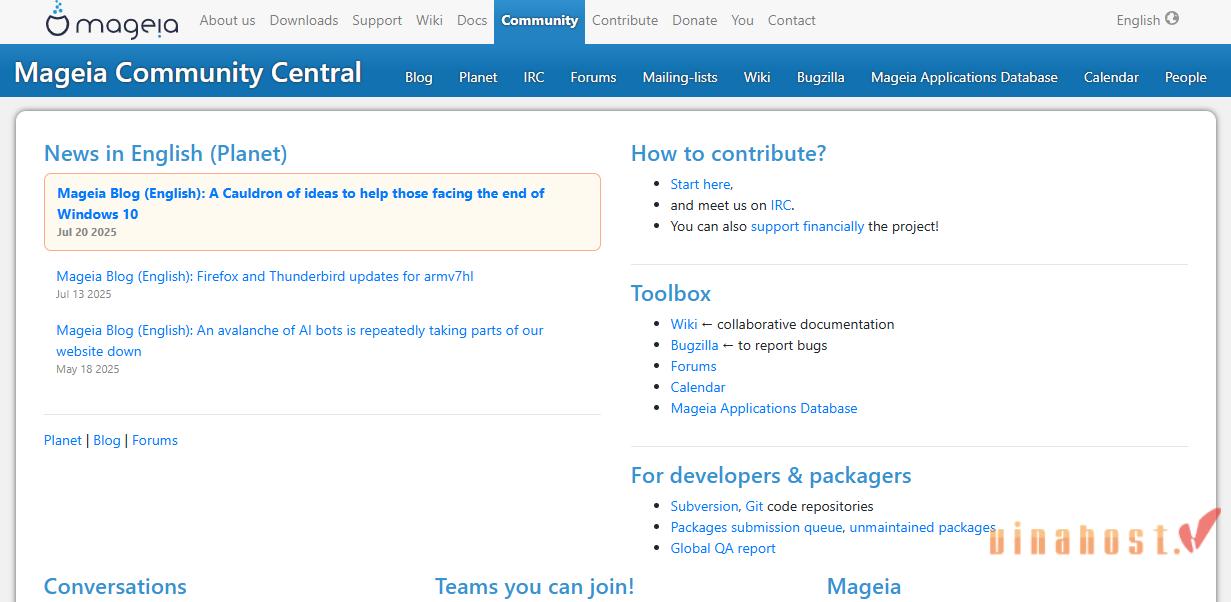Open Wiki in the blue bar
The height and width of the screenshot is (602, 1231).
(757, 77)
